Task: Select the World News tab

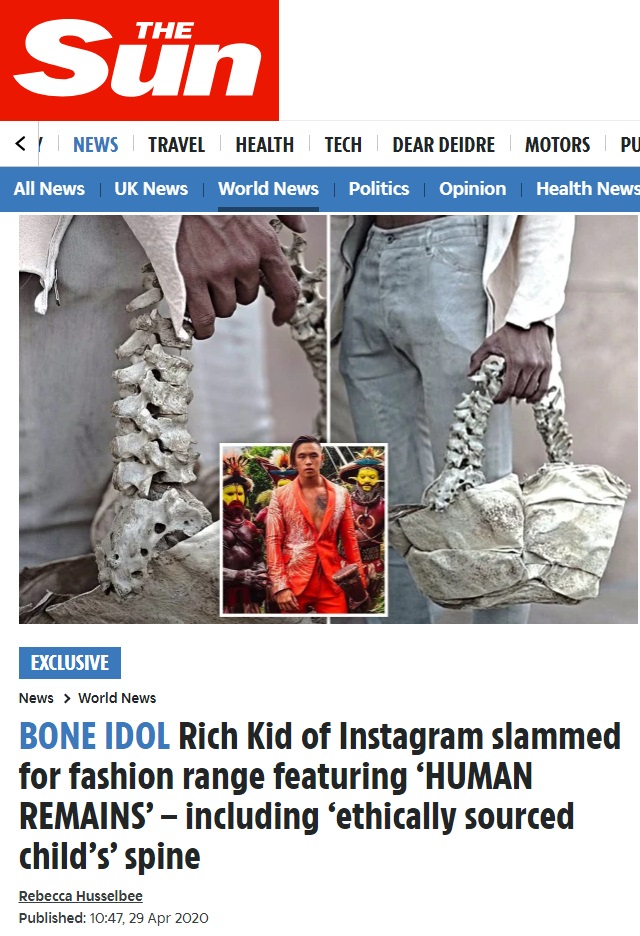Action: pos(268,189)
